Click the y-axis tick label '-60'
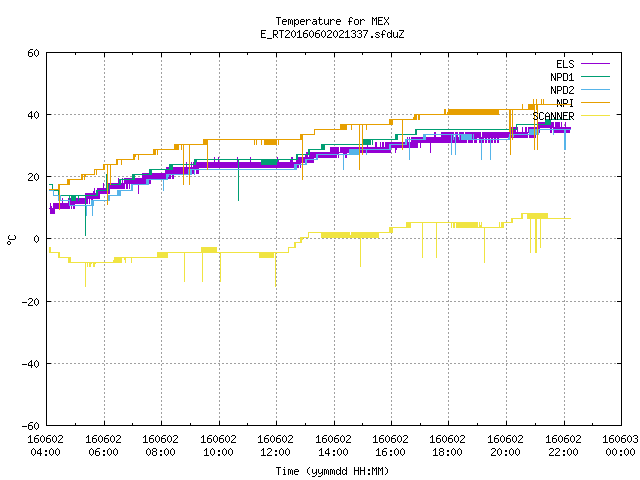Image resolution: width=640 pixels, height=480 pixels. tap(31, 426)
